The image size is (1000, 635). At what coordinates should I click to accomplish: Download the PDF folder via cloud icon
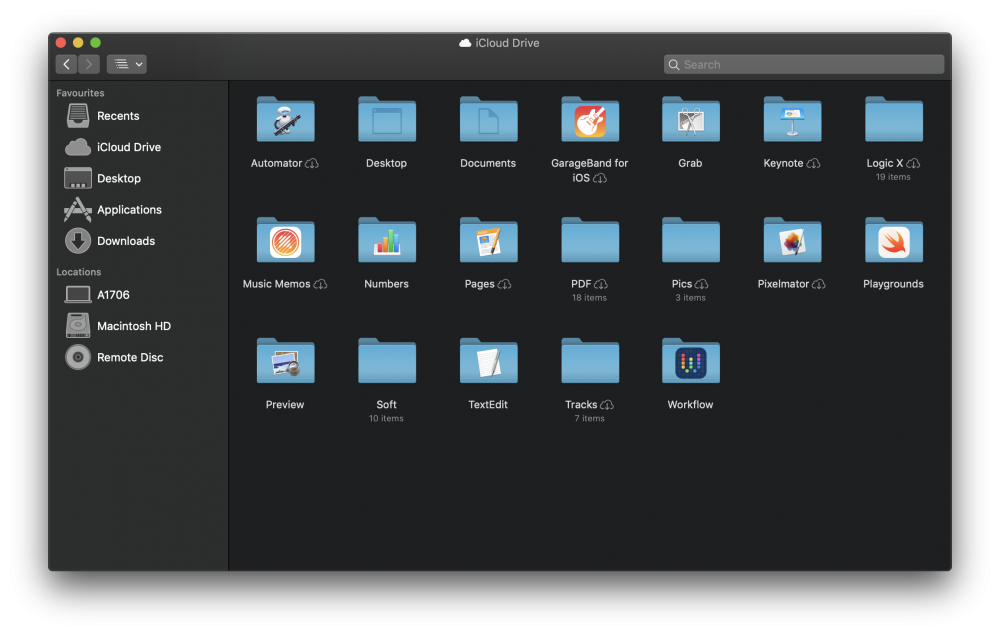click(x=601, y=284)
